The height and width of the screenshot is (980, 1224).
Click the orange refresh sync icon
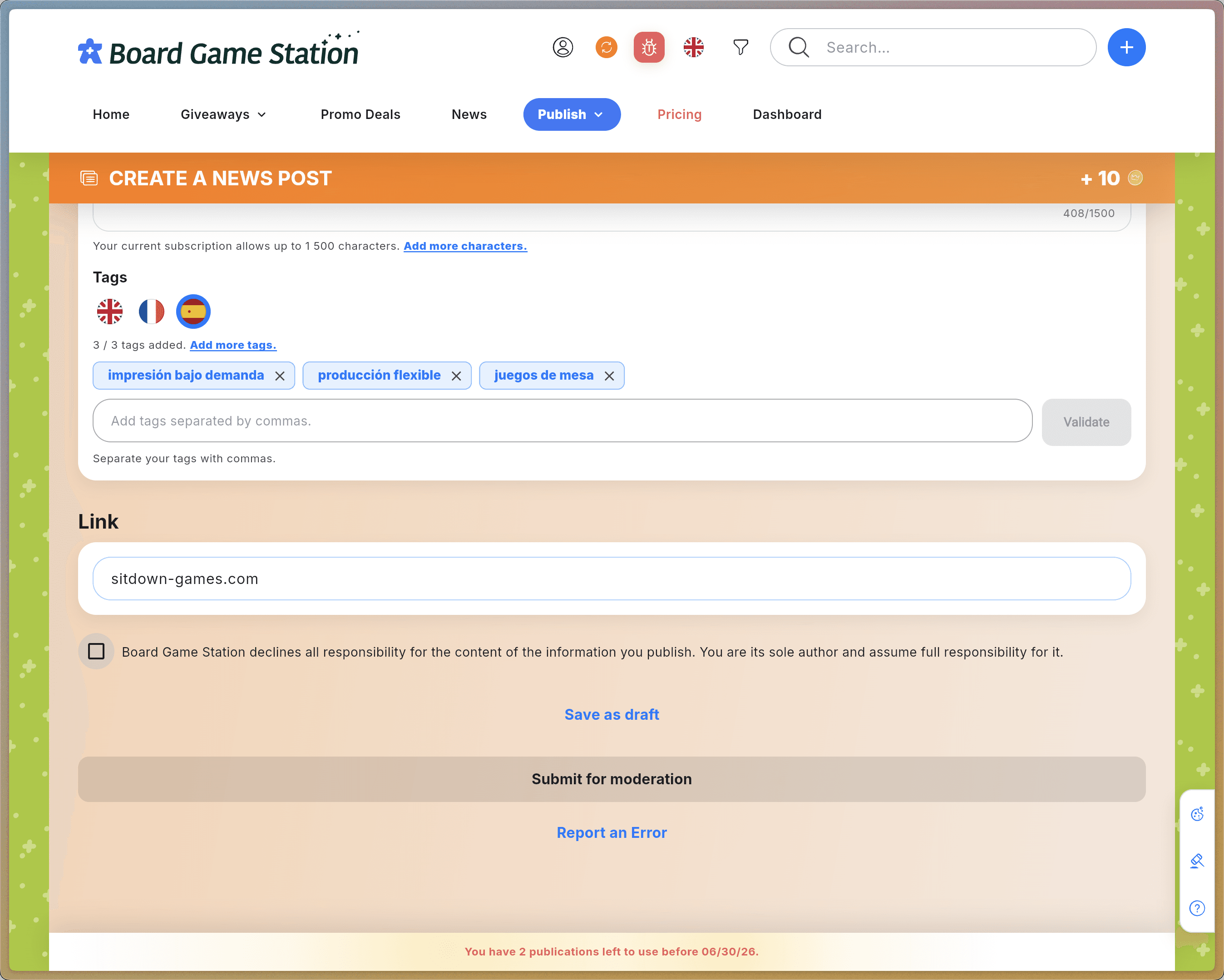[606, 47]
